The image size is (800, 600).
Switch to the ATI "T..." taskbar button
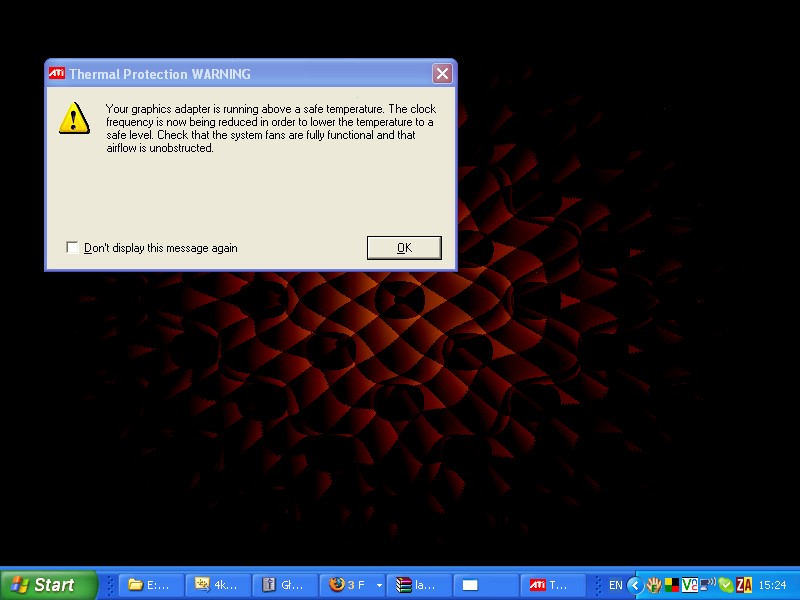(x=553, y=585)
